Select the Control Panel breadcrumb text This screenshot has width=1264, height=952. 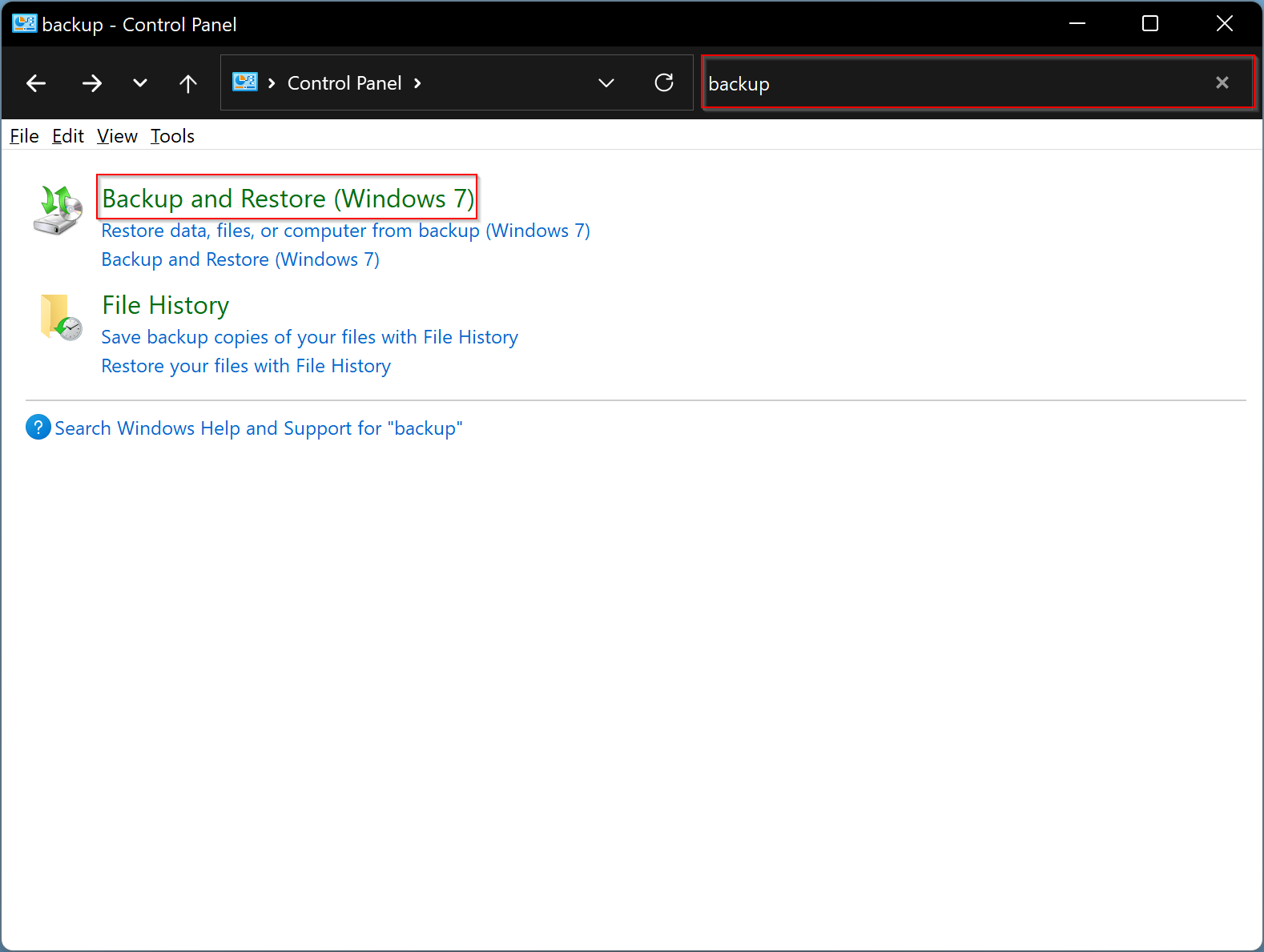344,83
